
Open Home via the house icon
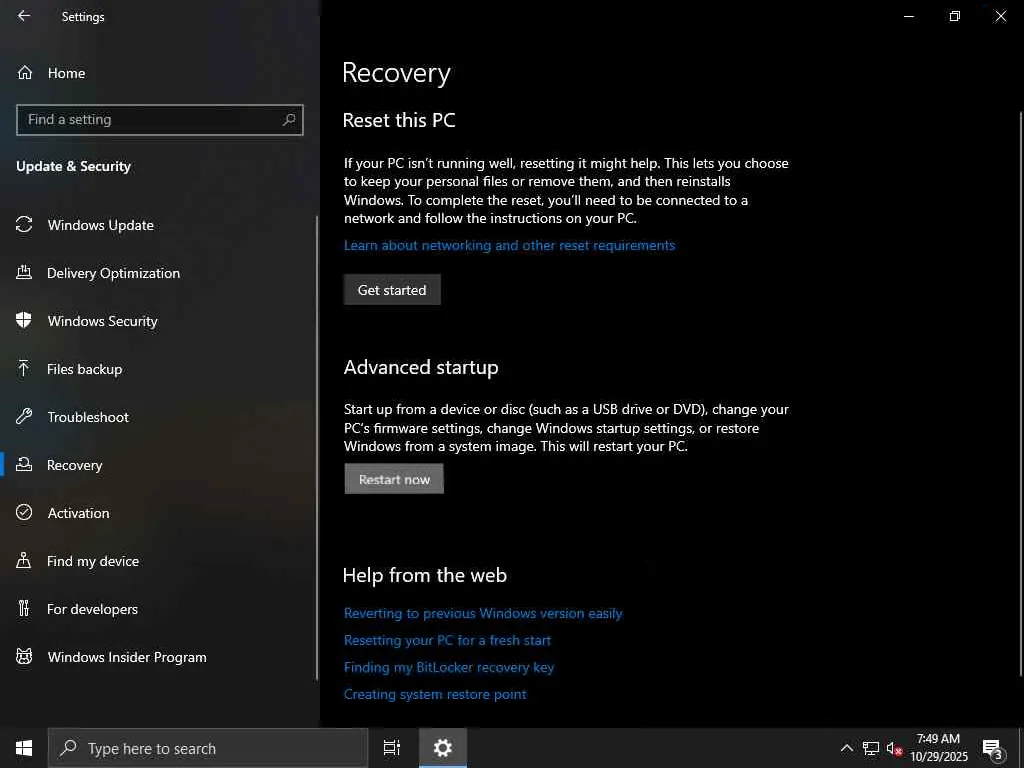[24, 72]
